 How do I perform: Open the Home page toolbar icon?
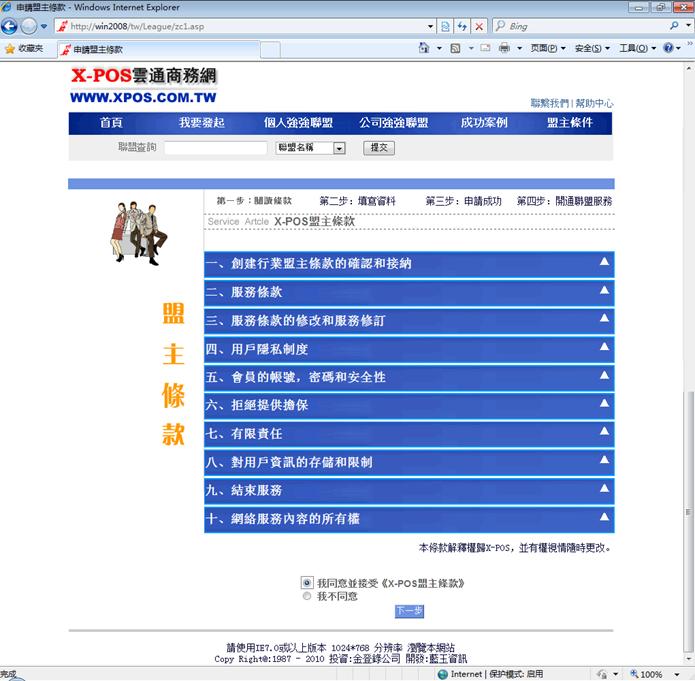coord(425,48)
